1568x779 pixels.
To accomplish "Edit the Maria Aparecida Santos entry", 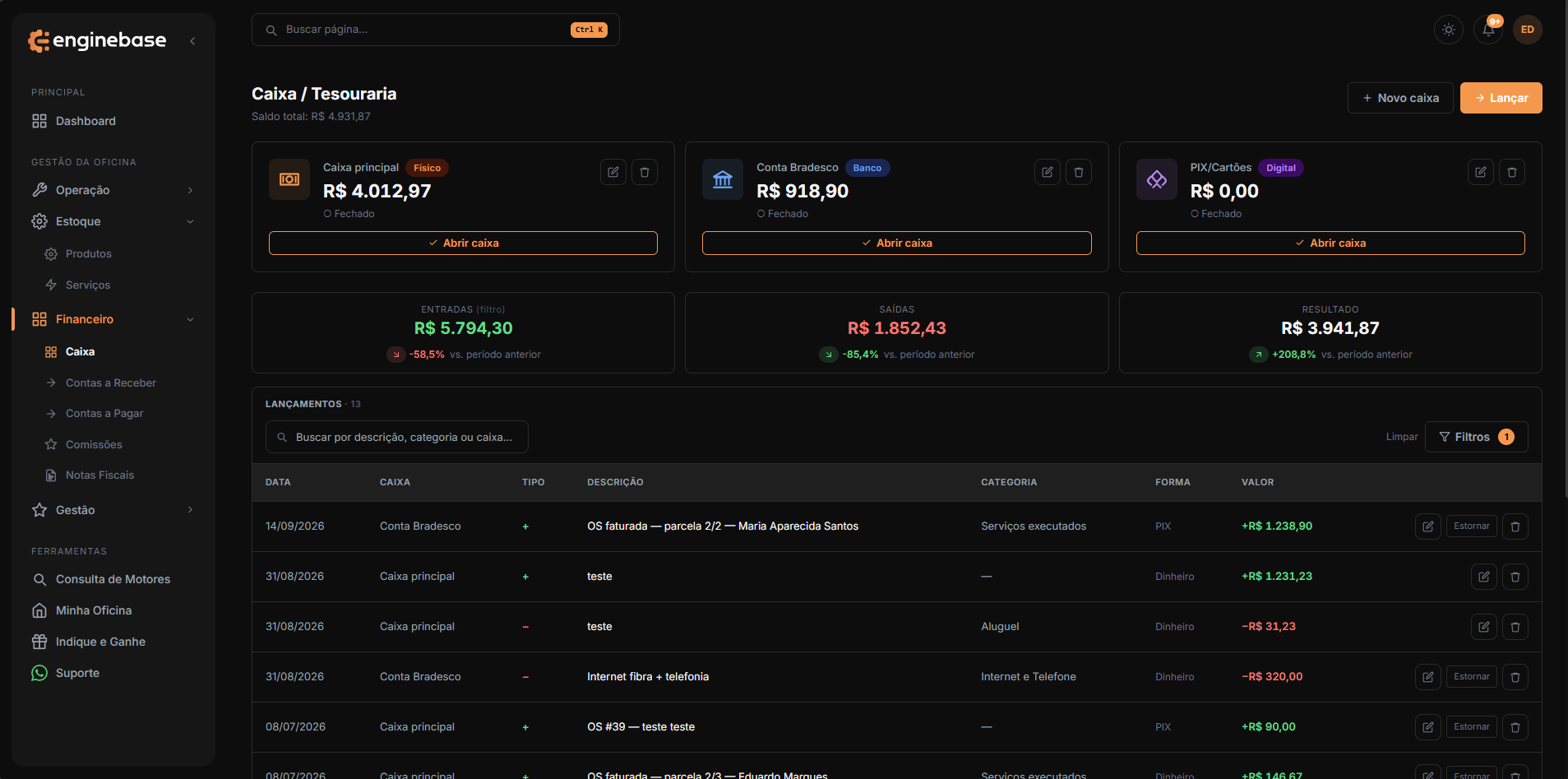I will 1428,526.
